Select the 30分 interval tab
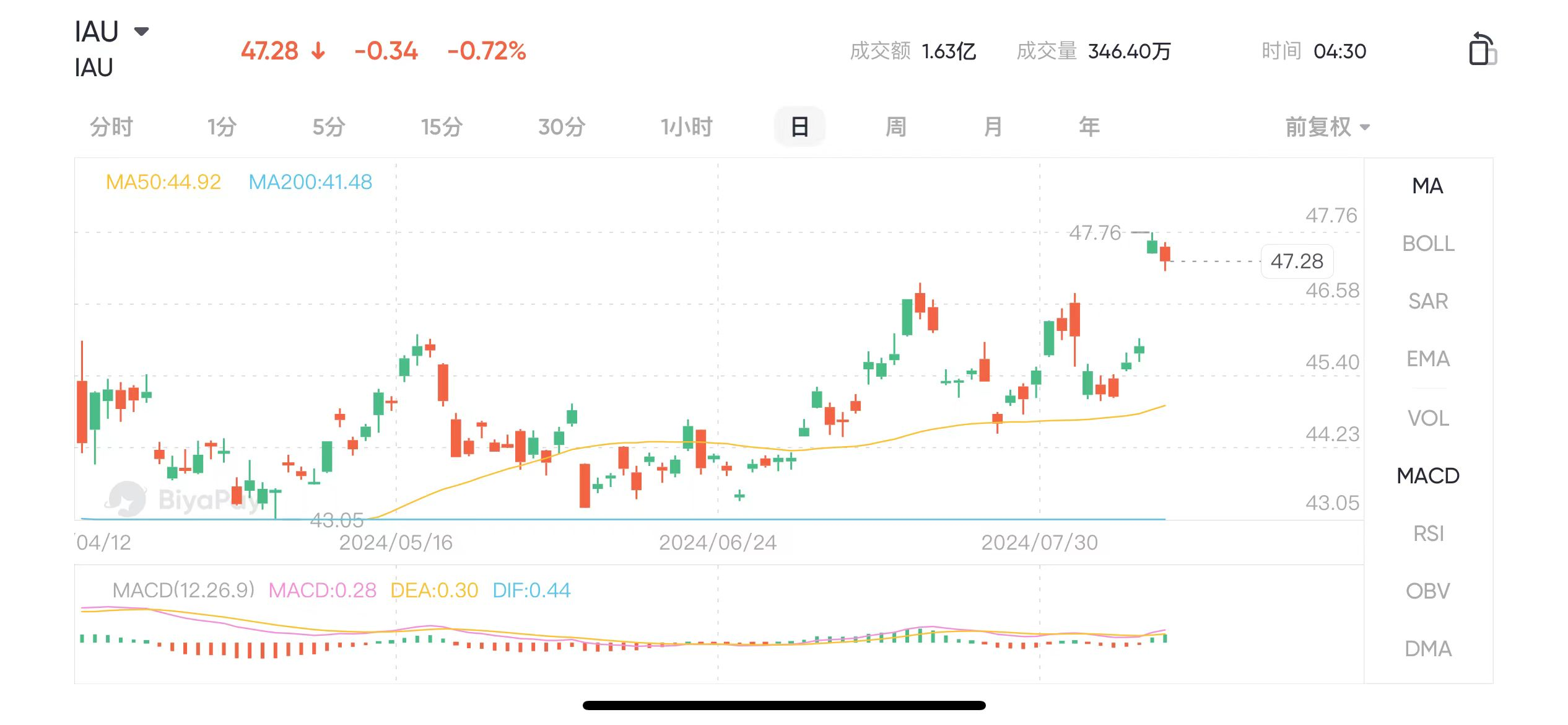 [x=562, y=127]
